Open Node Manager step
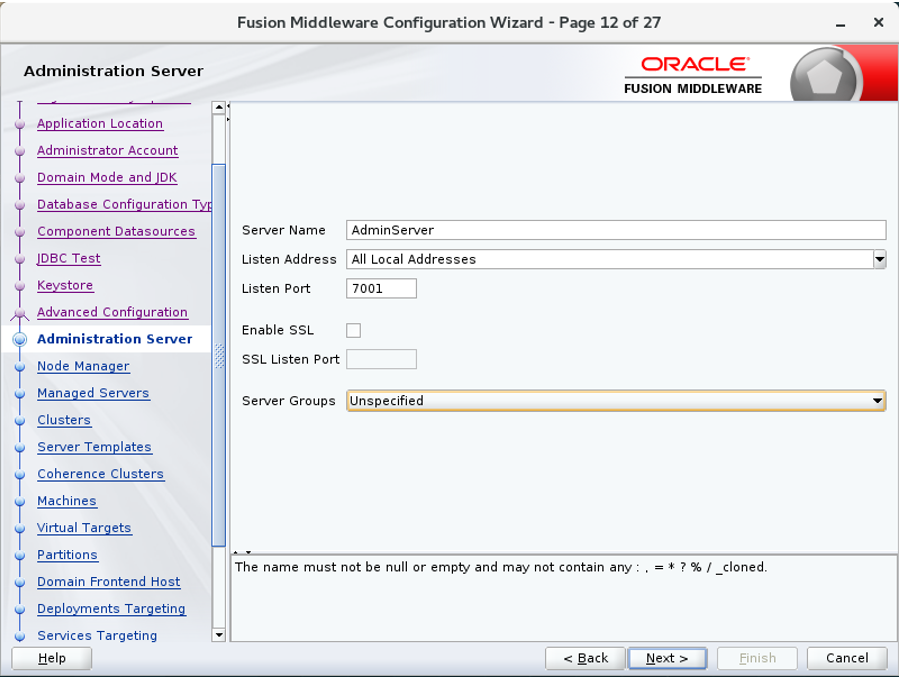This screenshot has width=902, height=682. click(x=83, y=366)
